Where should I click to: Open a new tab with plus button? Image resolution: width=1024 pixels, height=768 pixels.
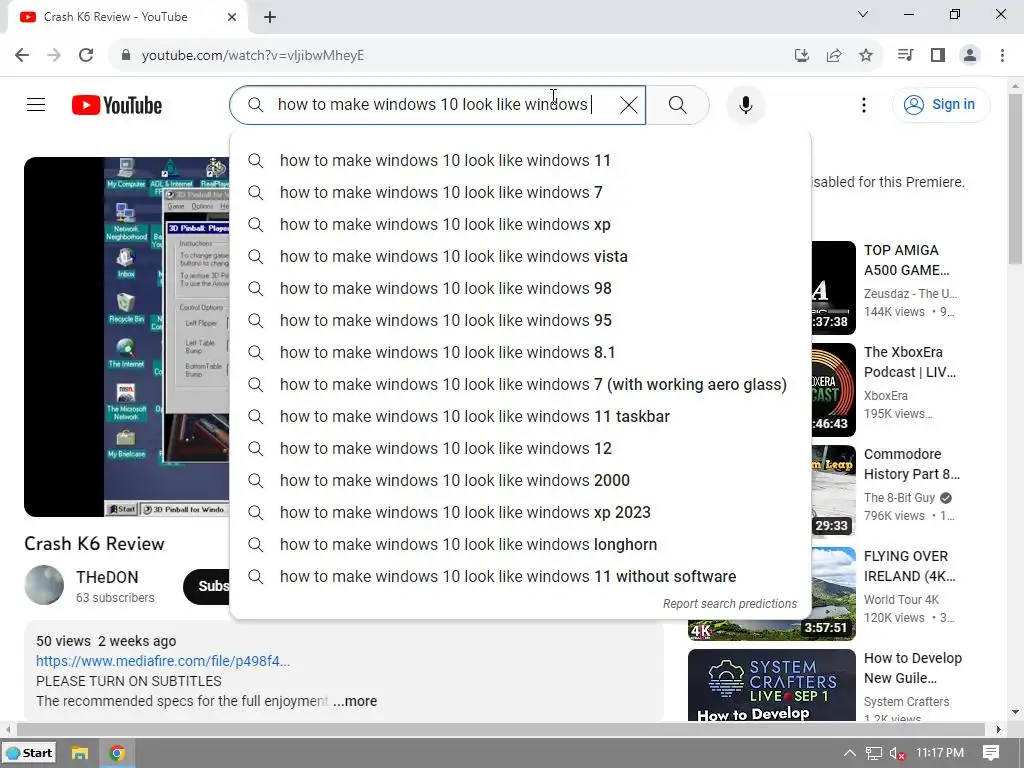point(270,17)
